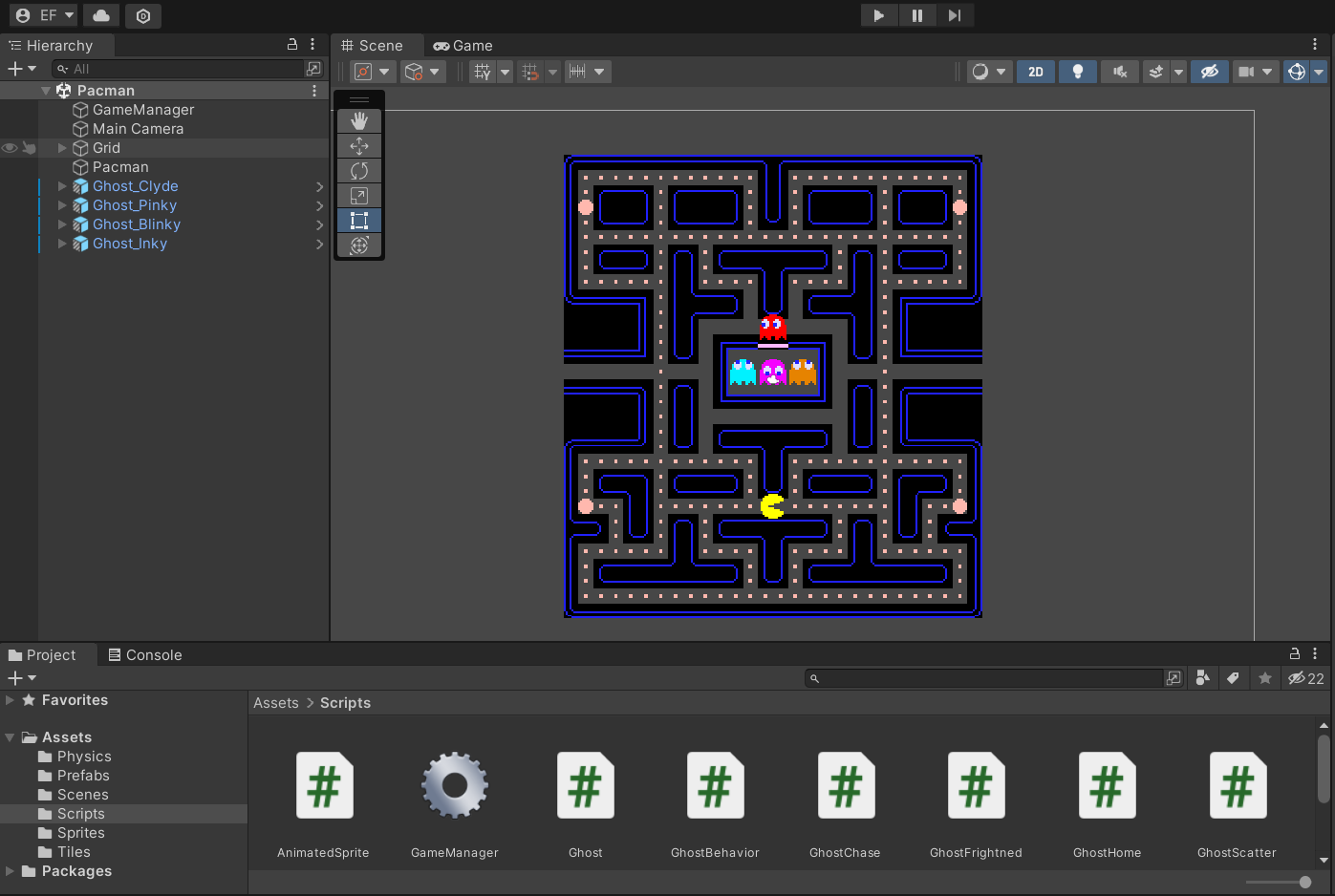Open Hierarchy create (+) dropdown

(x=21, y=69)
